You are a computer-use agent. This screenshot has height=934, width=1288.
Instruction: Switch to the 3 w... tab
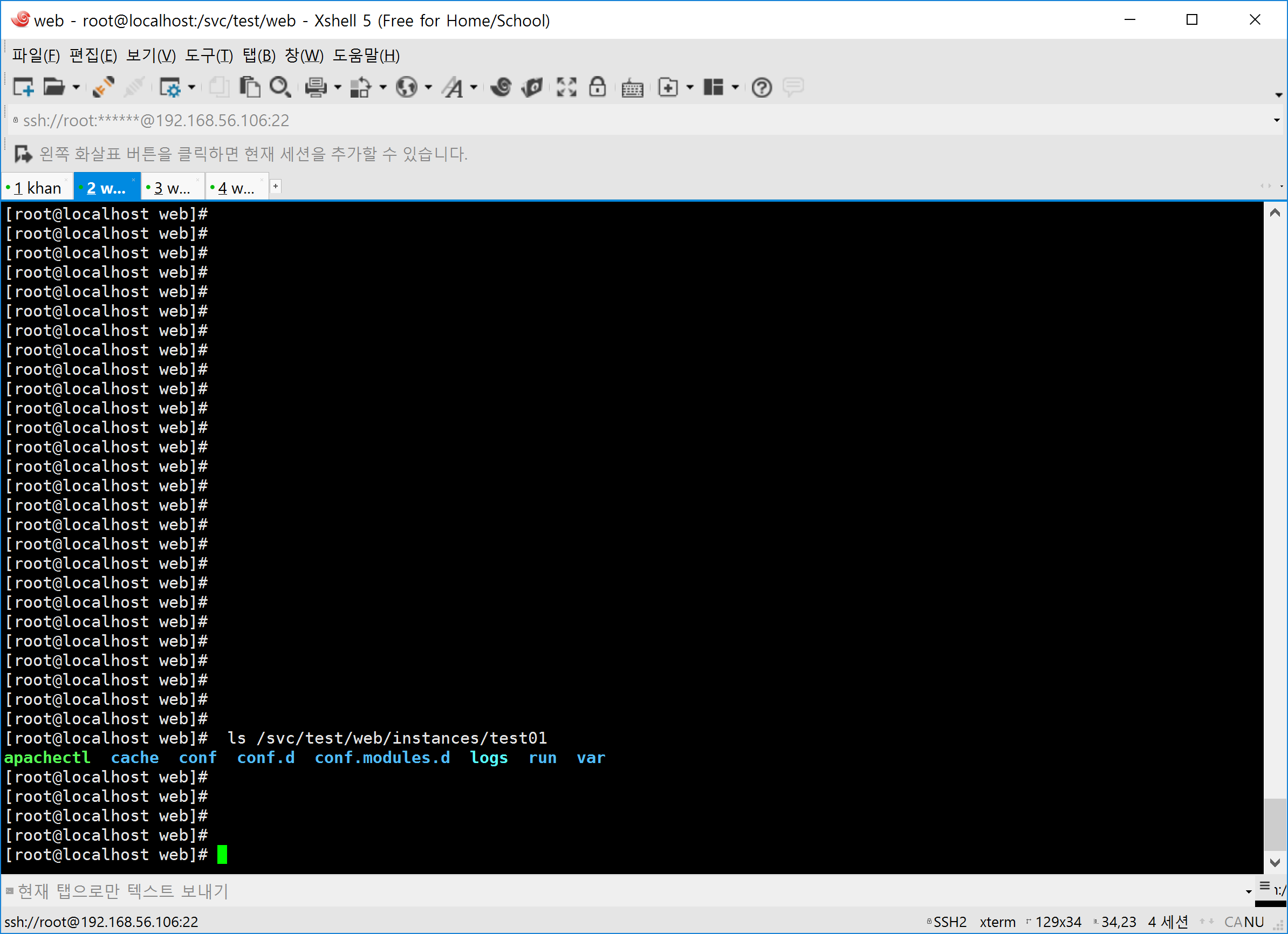(x=172, y=188)
